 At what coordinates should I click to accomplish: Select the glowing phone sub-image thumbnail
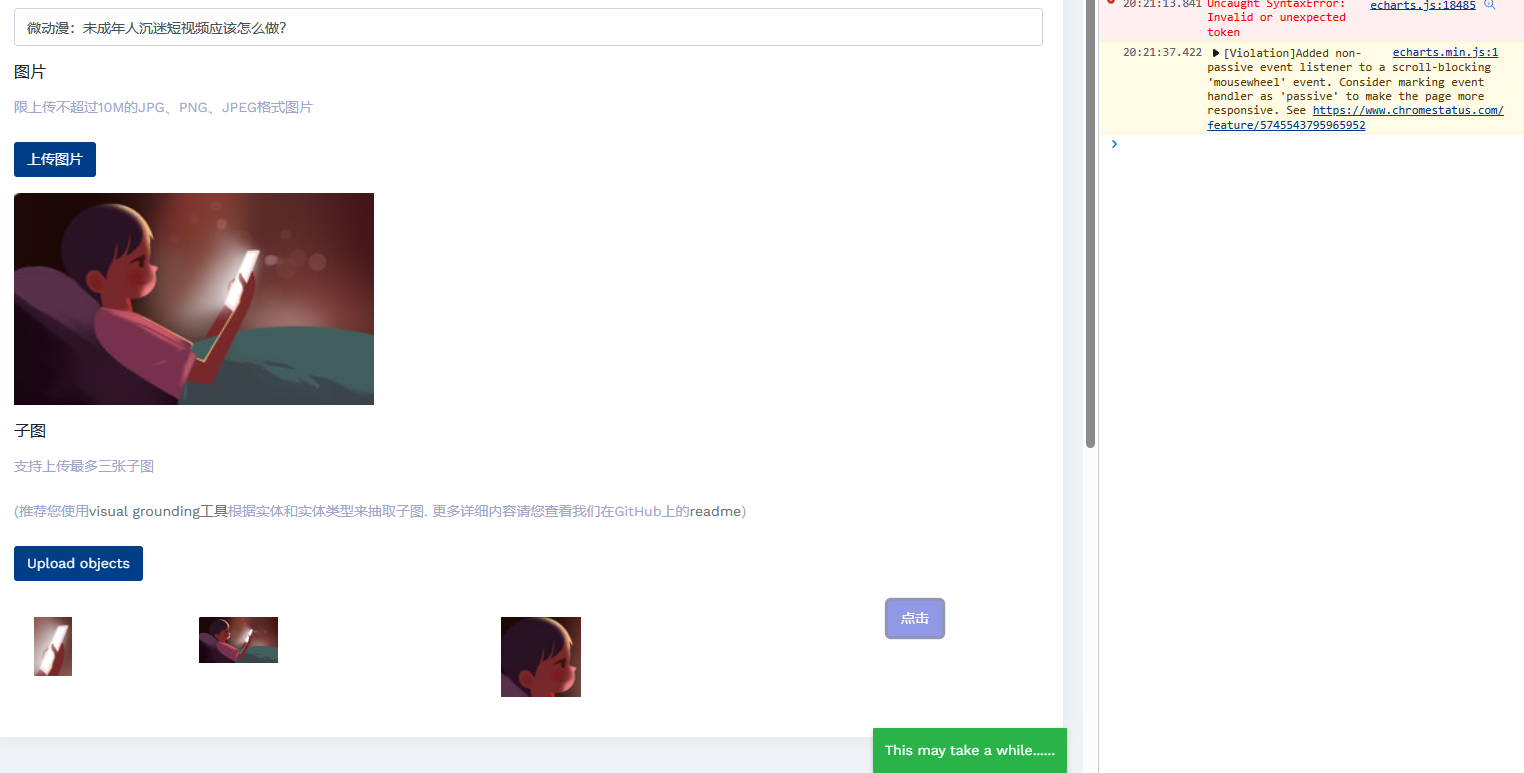[52, 646]
